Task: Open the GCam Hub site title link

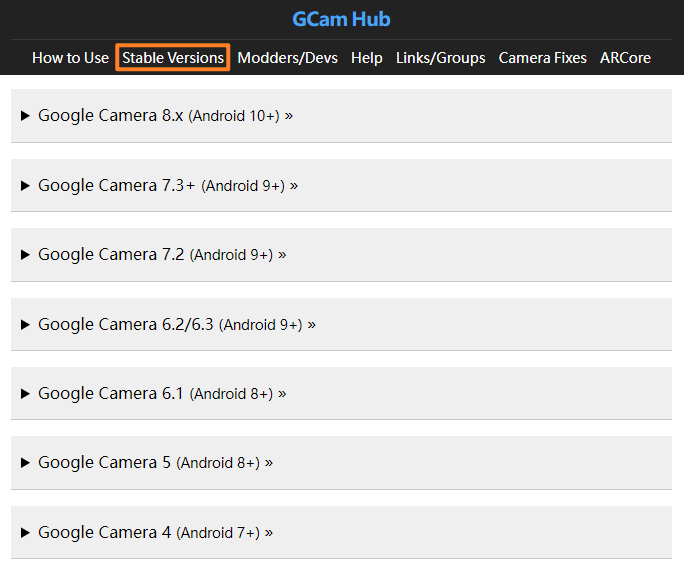Action: click(341, 19)
